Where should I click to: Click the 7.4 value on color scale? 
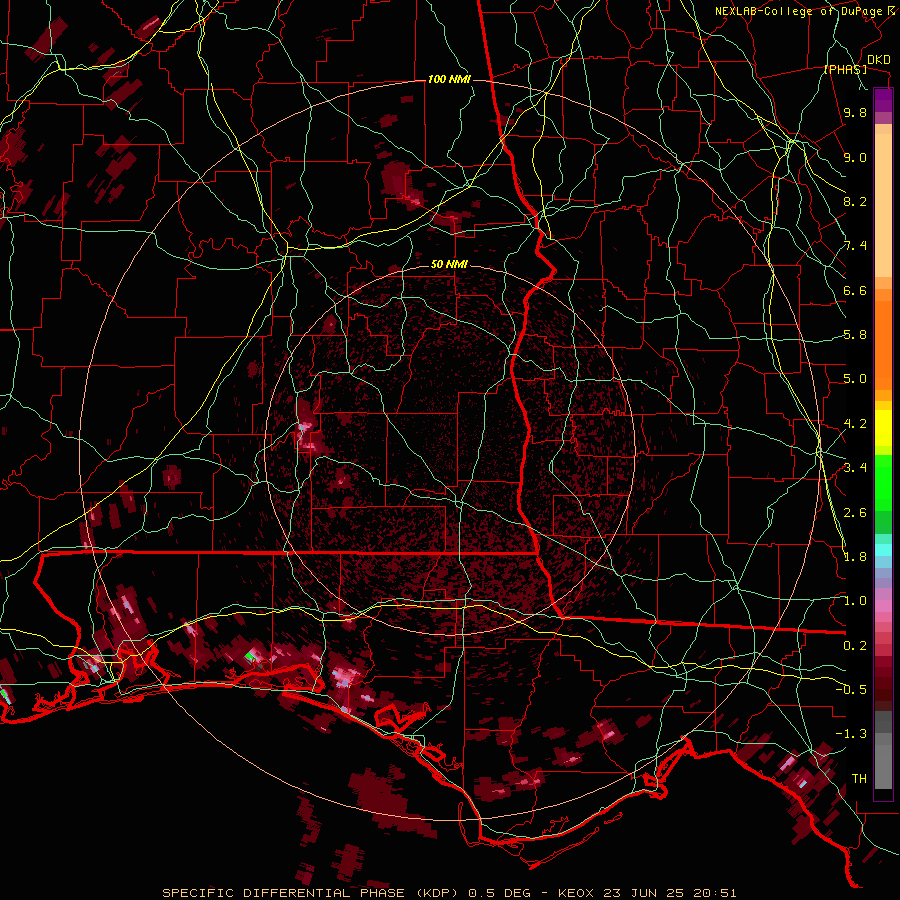coord(855,246)
